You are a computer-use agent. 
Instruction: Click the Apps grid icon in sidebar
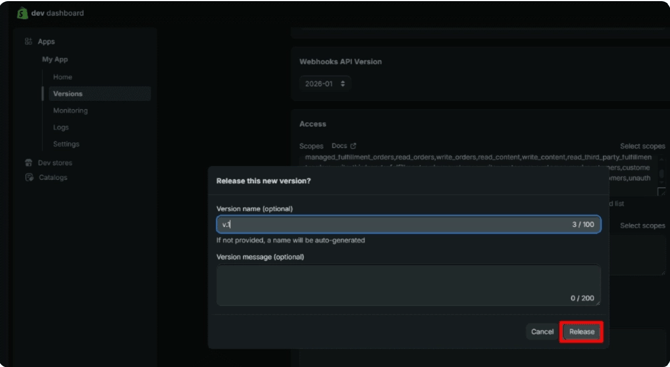click(29, 41)
